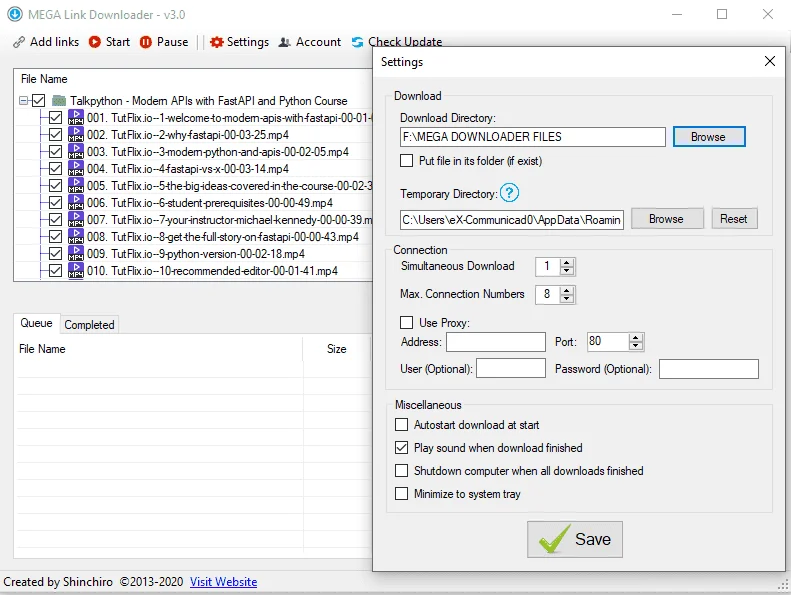Viewport: 791px width, 595px height.
Task: Click the Start play icon
Action: [94, 42]
